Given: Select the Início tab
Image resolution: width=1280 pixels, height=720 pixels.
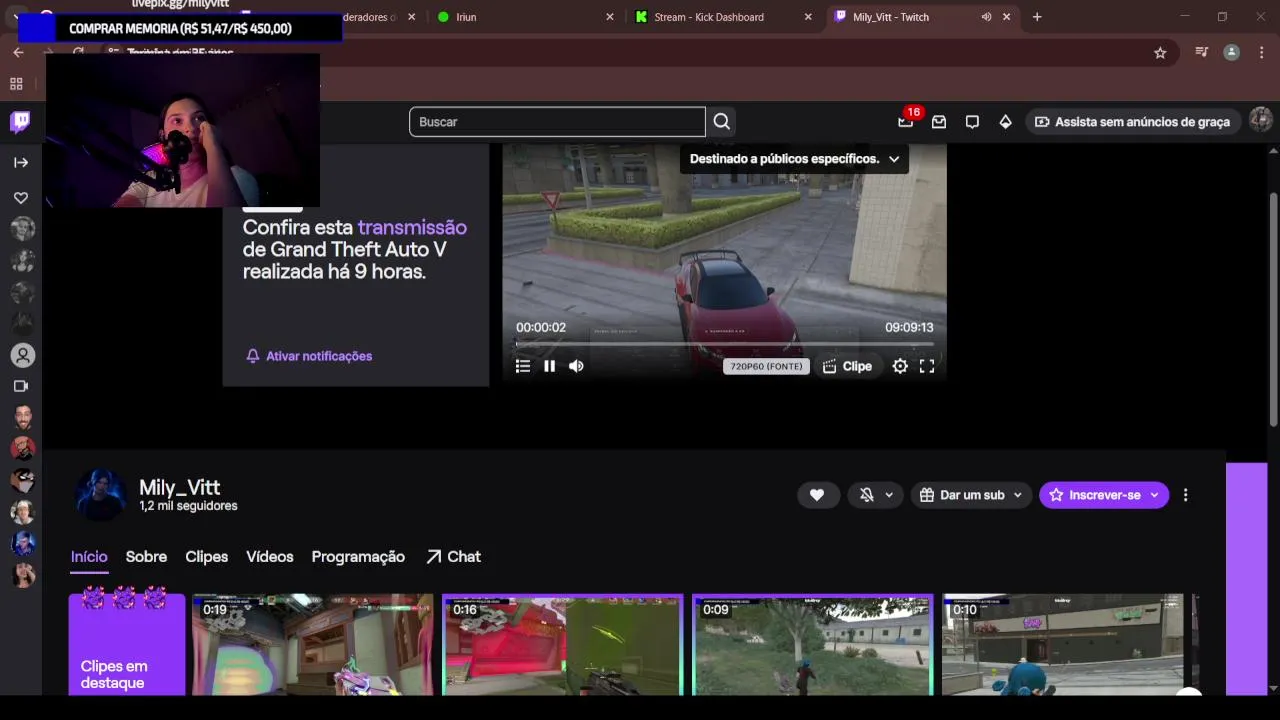Looking at the screenshot, I should pyautogui.click(x=89, y=557).
